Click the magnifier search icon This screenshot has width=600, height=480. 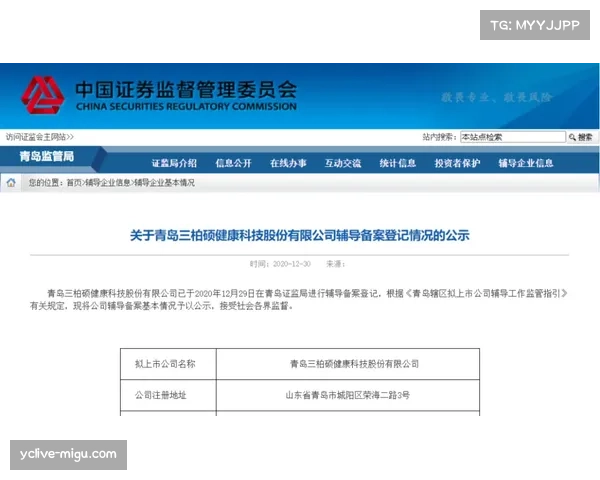572,137
